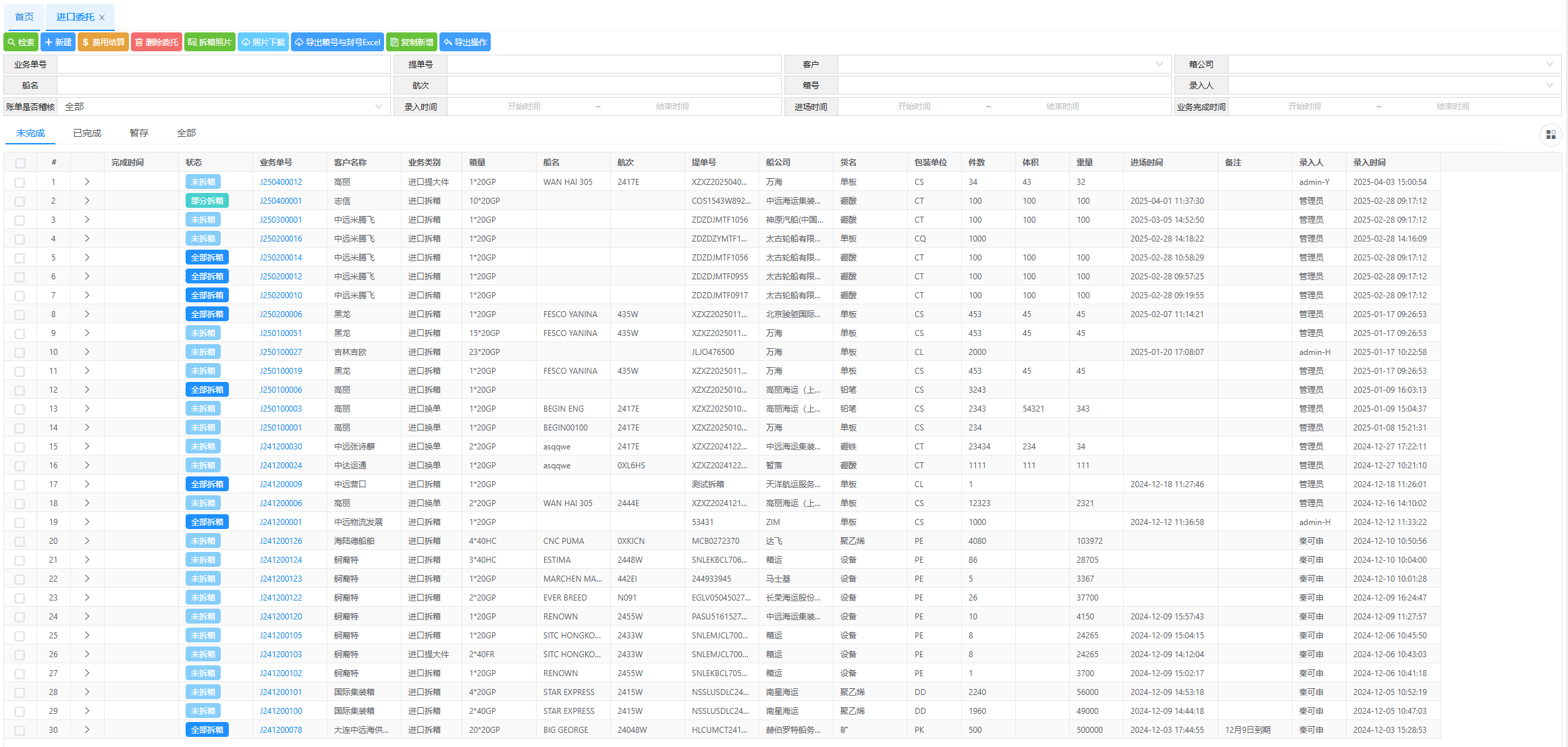
Task: Open the 客户 dropdown
Action: (x=1004, y=64)
